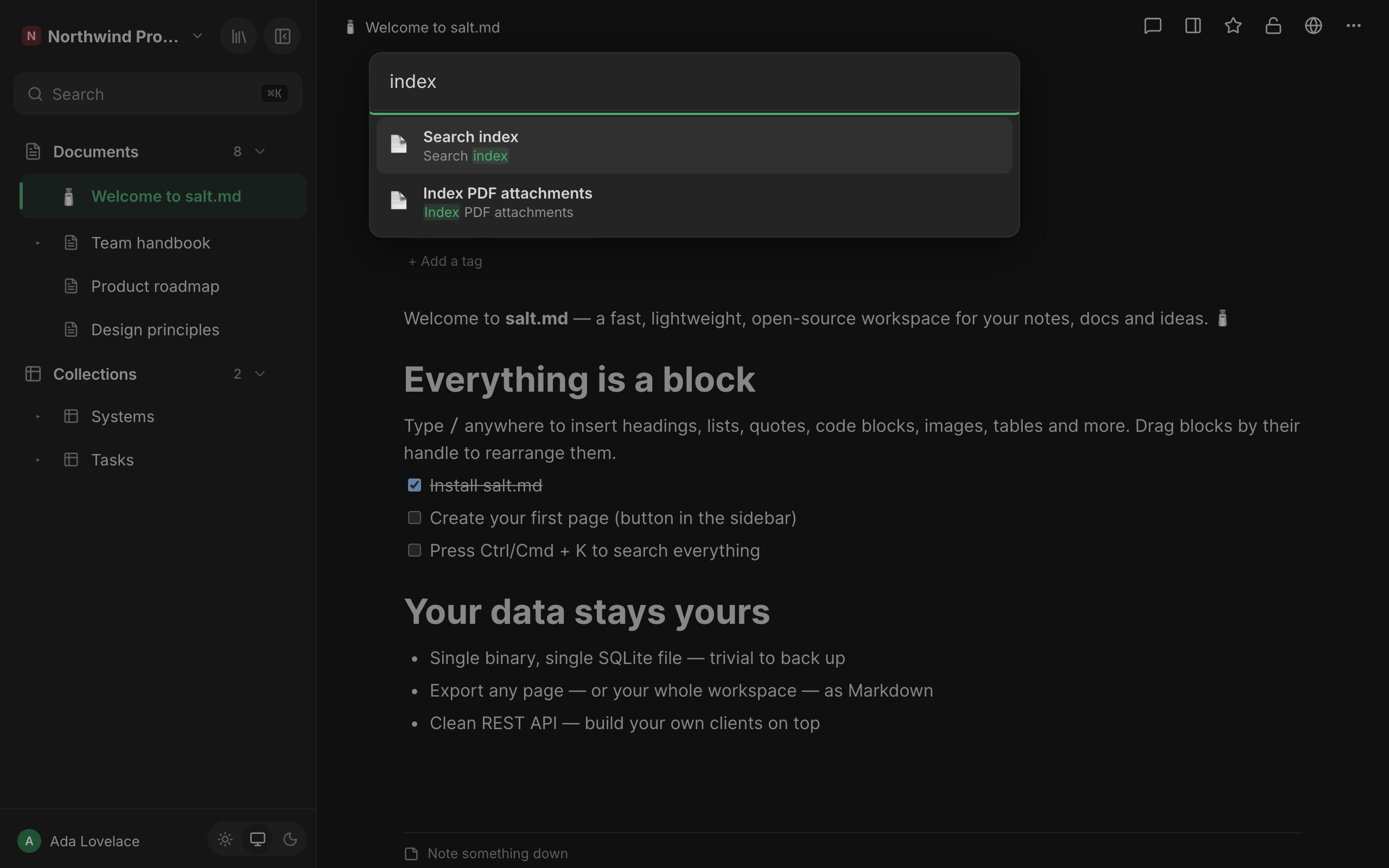
Task: Click the Documents count 8
Action: [237, 151]
